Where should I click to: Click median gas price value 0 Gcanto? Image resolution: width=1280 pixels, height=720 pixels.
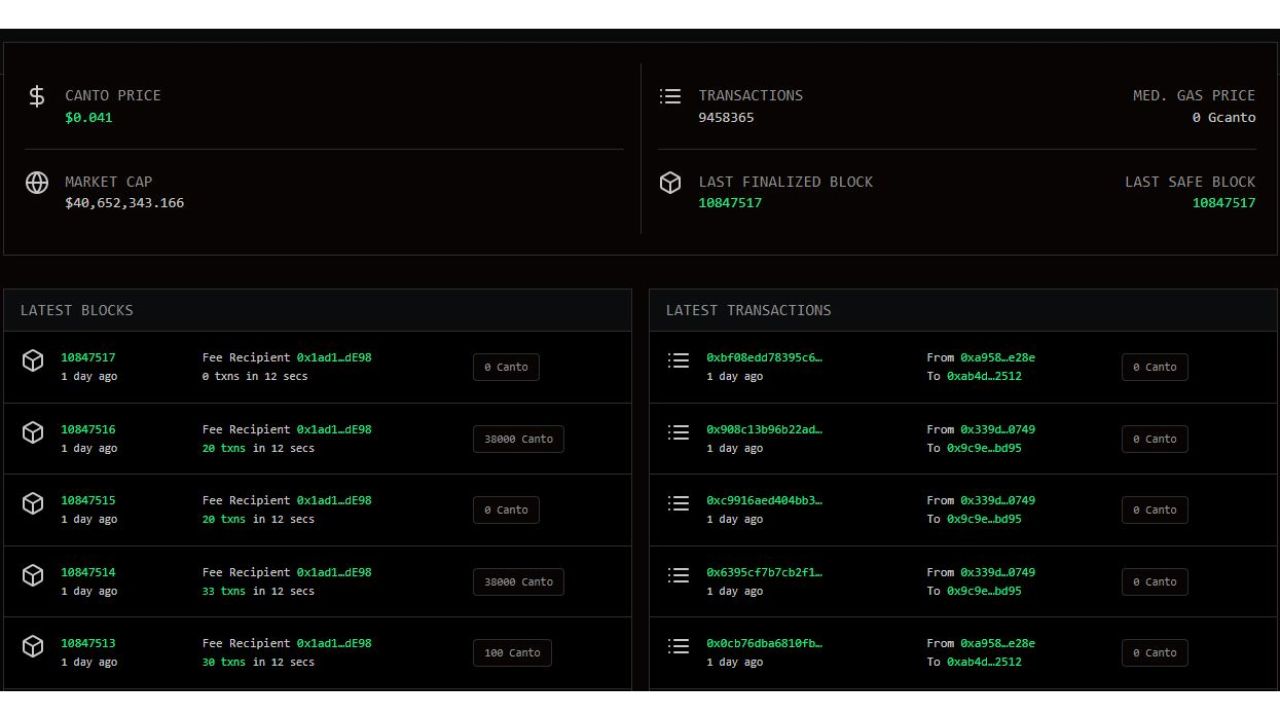pos(1224,118)
